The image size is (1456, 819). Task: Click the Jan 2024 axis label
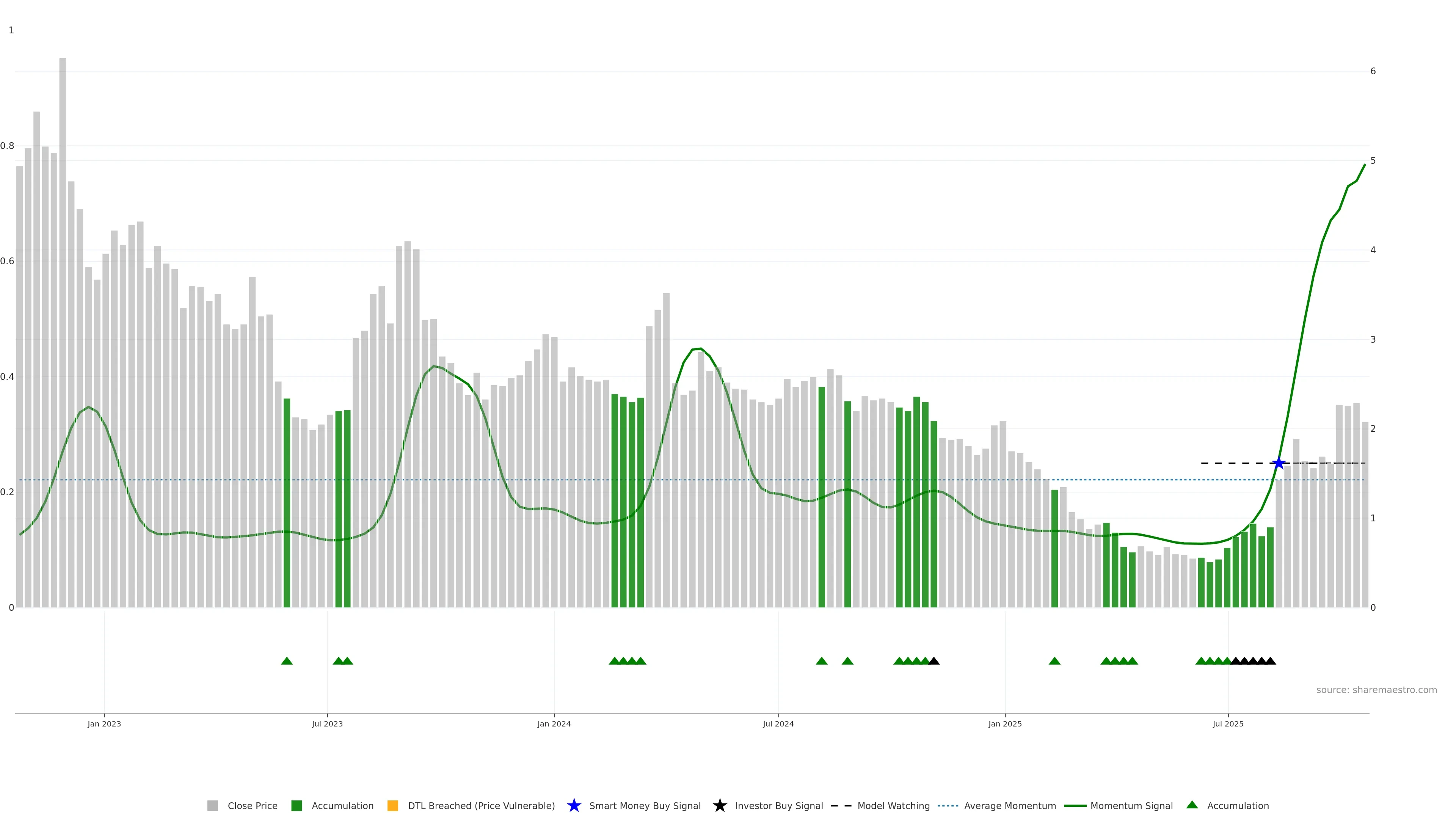(554, 724)
